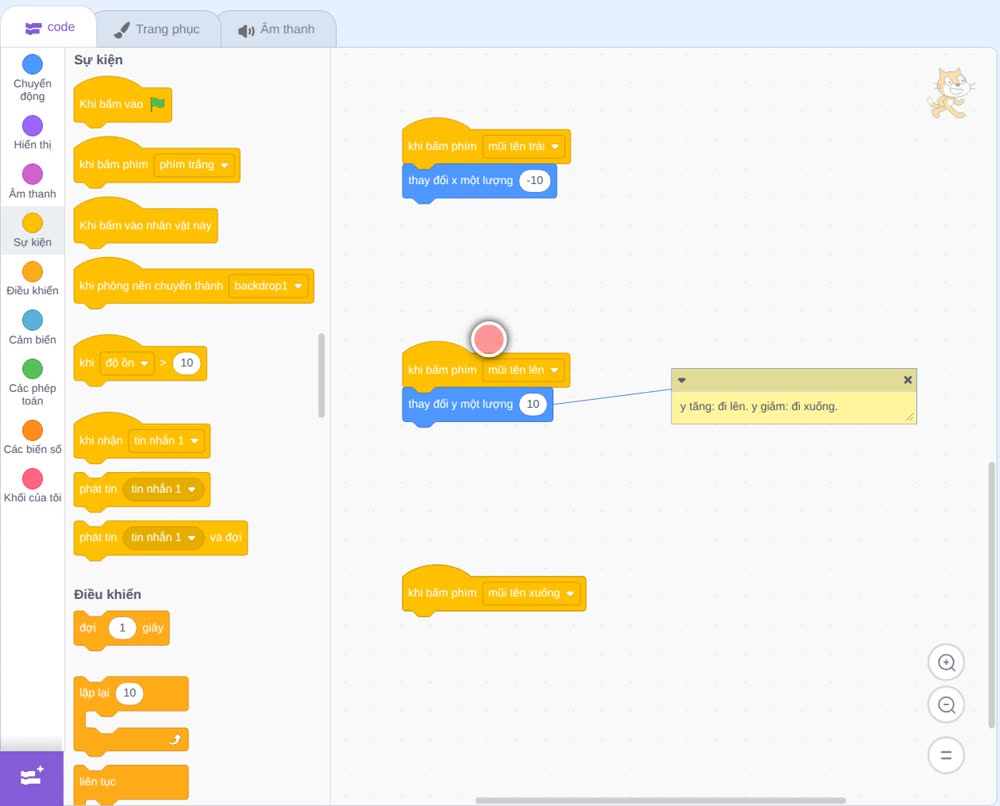Click the green flag in 'Khi bấm vào' block

coord(158,104)
